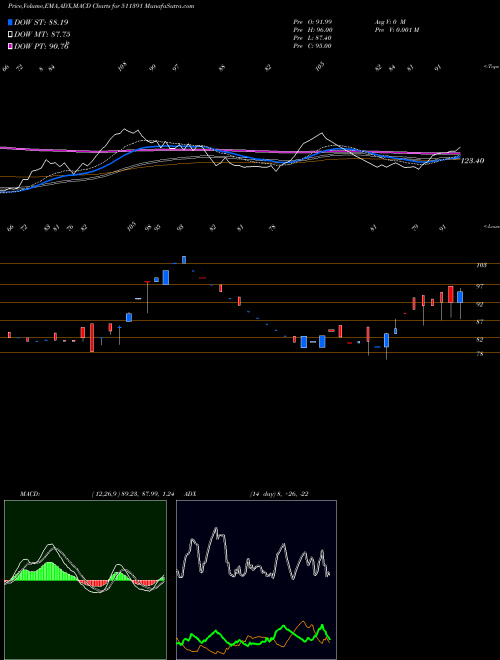
Task: Open the ADX indicator chart
Action: click(256, 580)
